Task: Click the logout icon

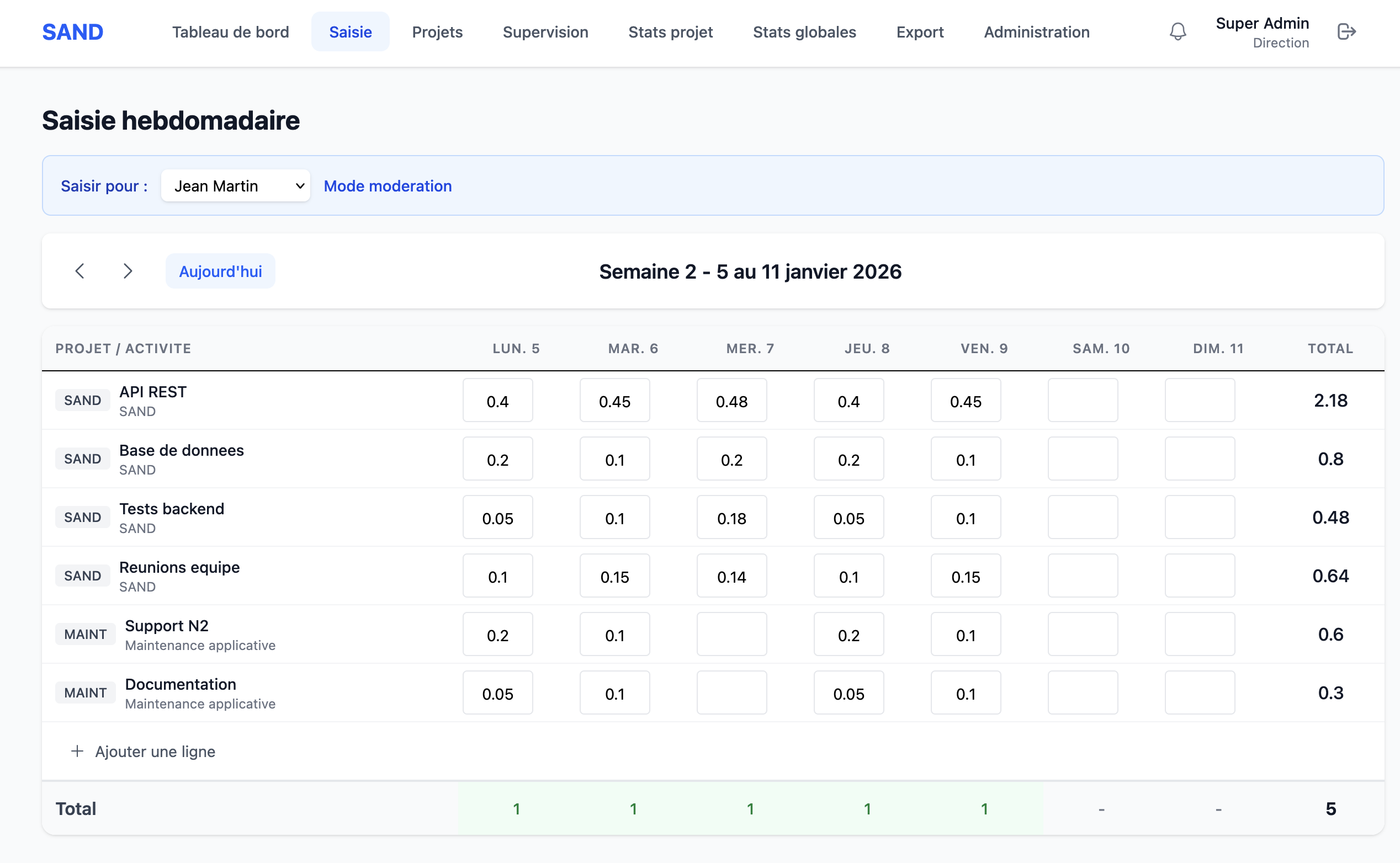Action: (x=1346, y=31)
